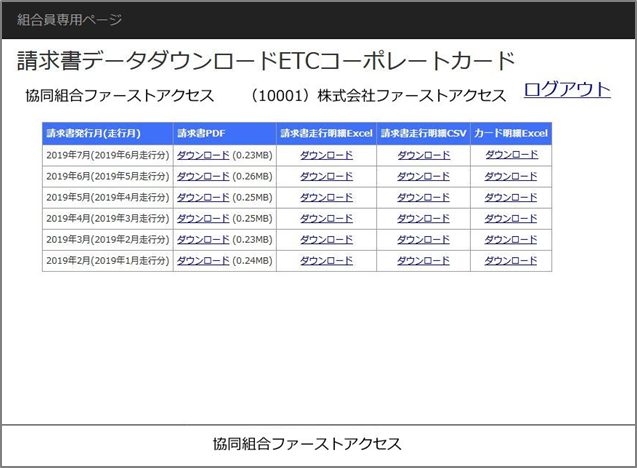Download 請求書走行明細CSV for 2019年7月 row
The image size is (637, 468).
pyautogui.click(x=423, y=155)
